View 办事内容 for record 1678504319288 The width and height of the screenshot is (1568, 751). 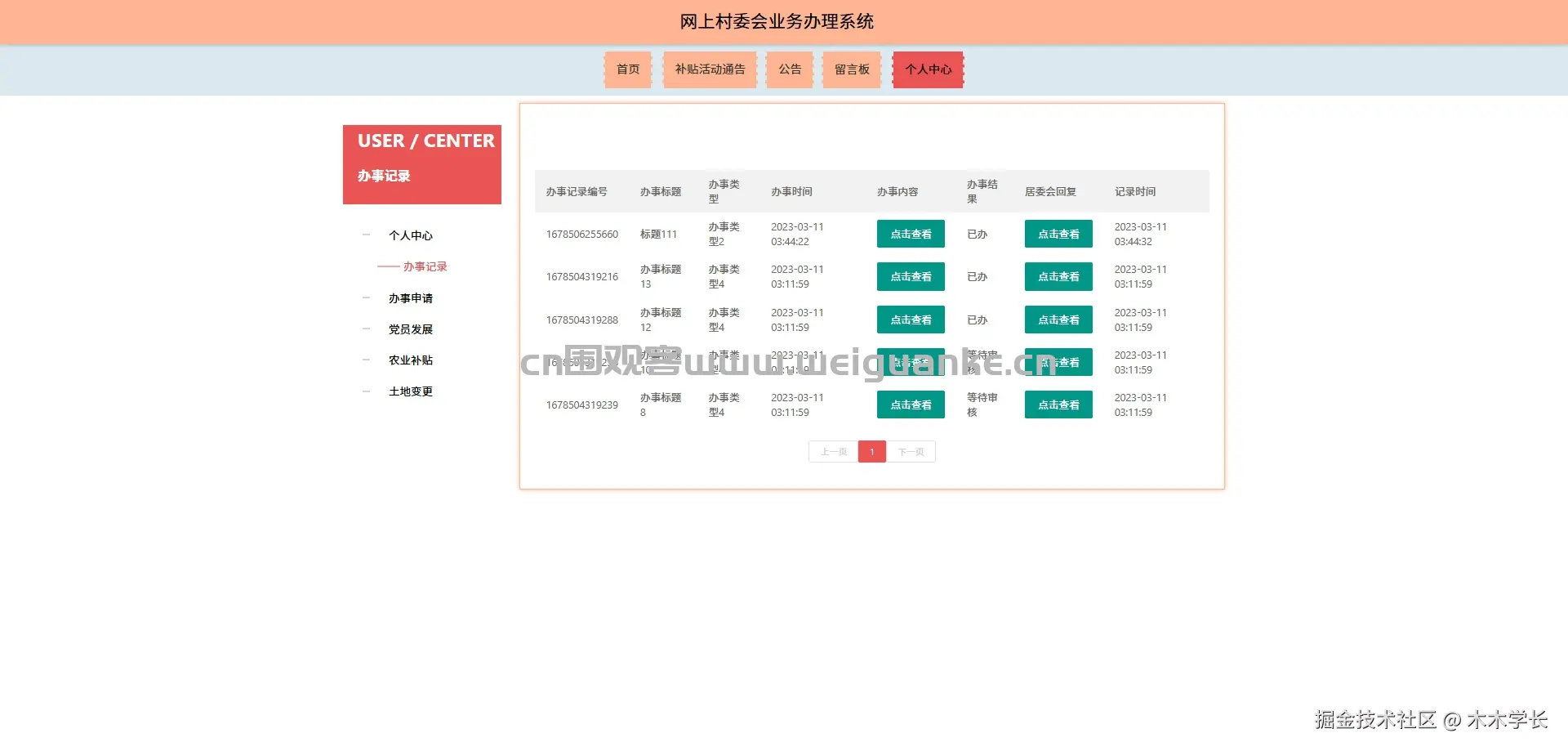tap(911, 320)
